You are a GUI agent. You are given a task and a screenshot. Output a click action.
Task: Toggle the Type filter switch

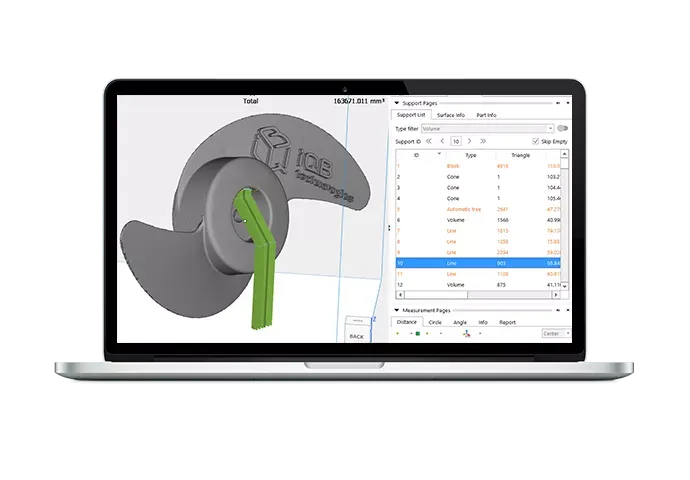[562, 128]
